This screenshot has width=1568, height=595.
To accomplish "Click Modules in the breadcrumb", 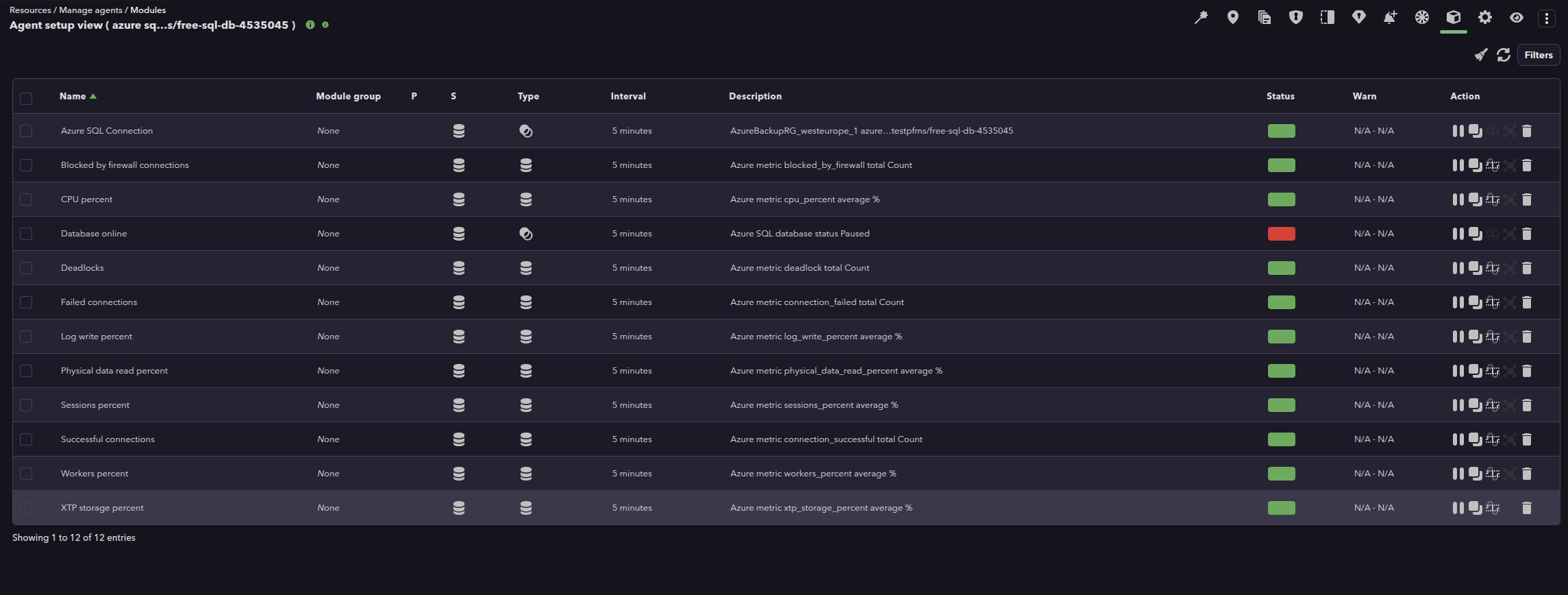I will [x=148, y=10].
